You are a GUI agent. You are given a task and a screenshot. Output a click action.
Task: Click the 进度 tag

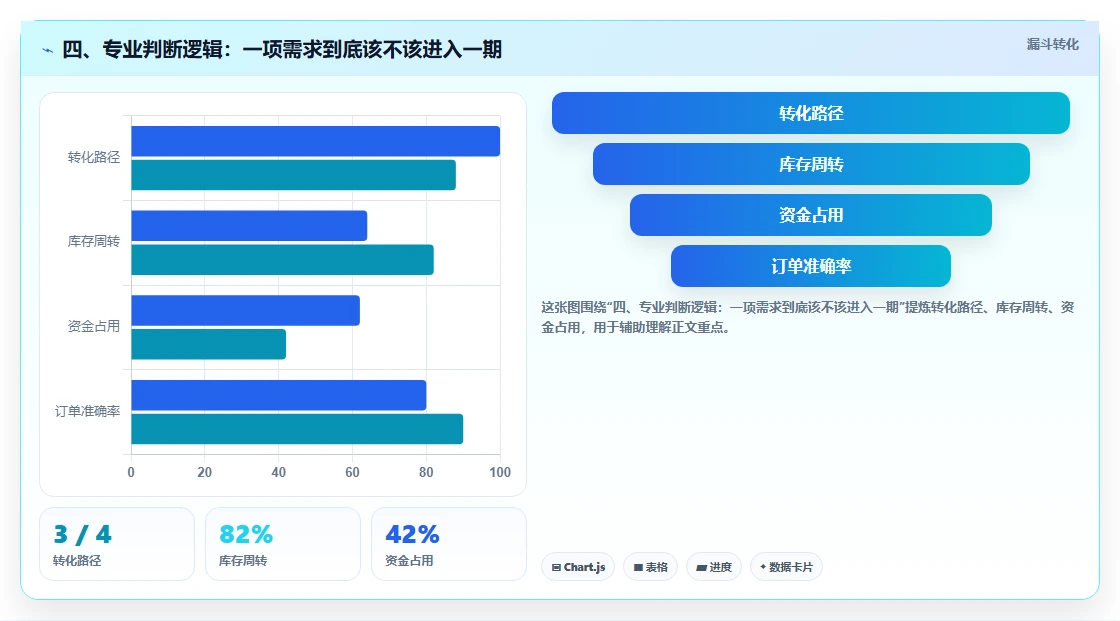pos(714,567)
